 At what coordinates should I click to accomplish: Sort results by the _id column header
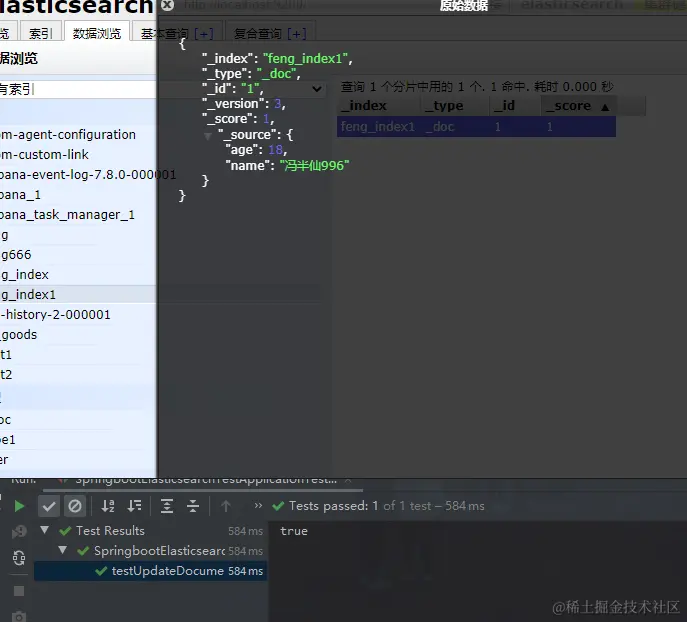pos(515,106)
